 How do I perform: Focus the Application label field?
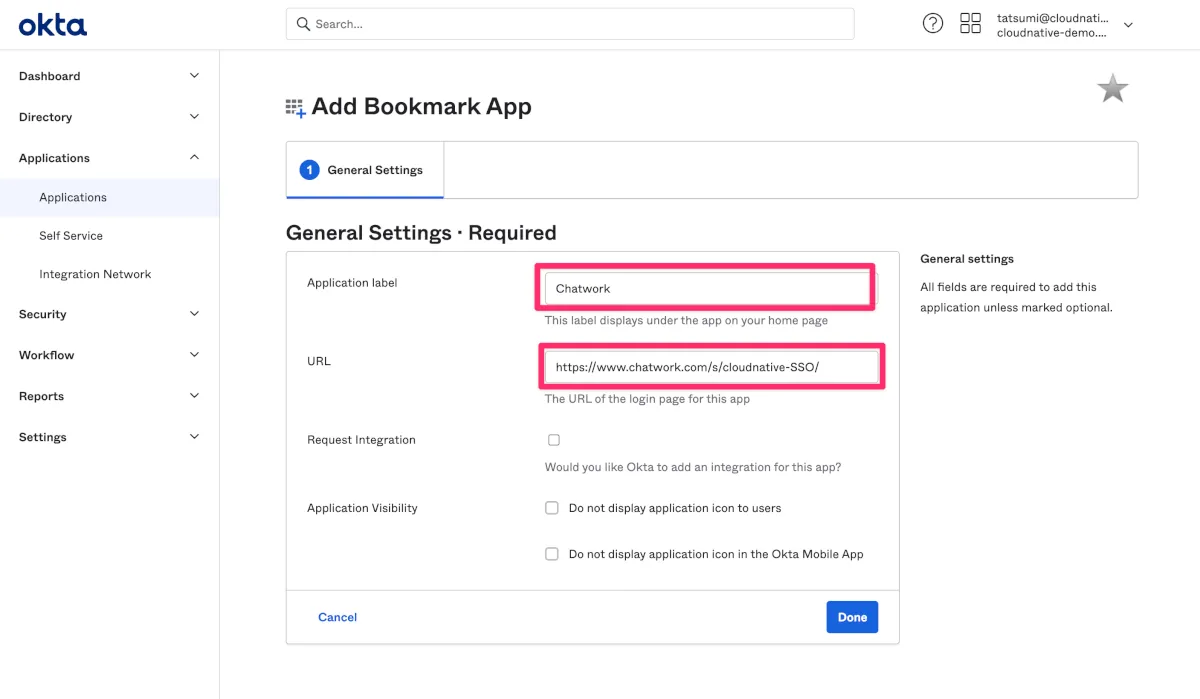(706, 288)
